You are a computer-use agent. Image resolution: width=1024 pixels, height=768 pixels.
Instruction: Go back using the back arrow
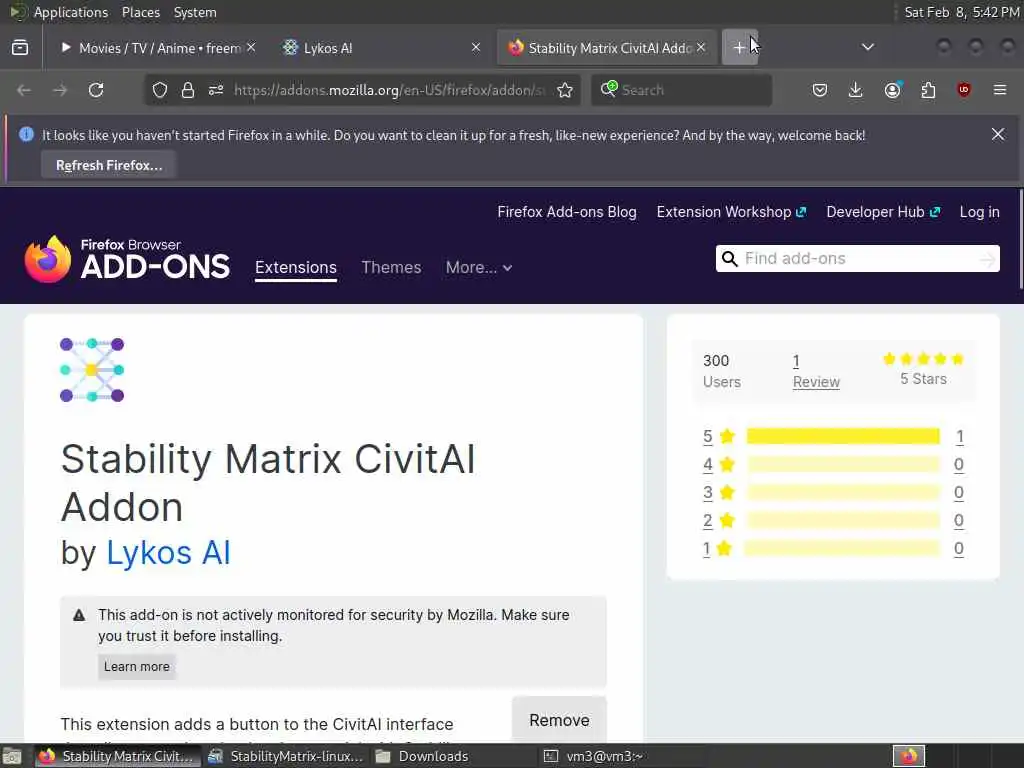click(24, 90)
